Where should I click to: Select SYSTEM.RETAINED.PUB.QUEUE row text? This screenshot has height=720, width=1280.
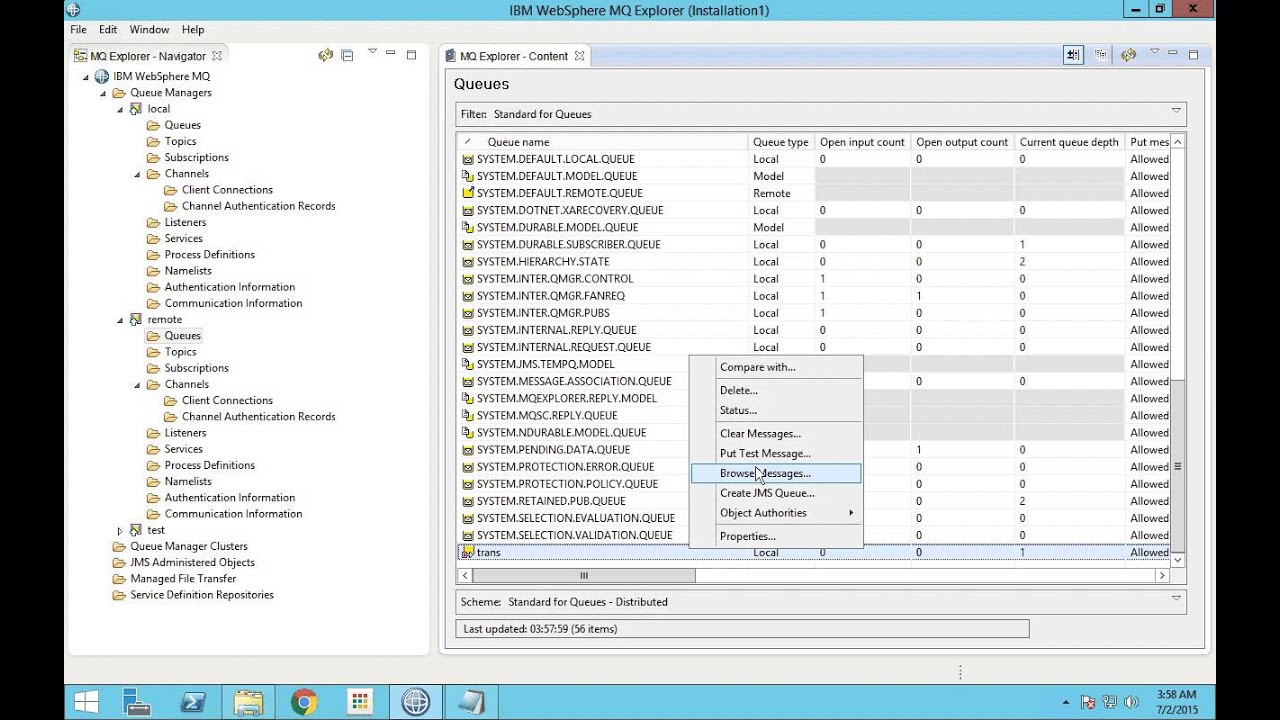click(x=551, y=501)
